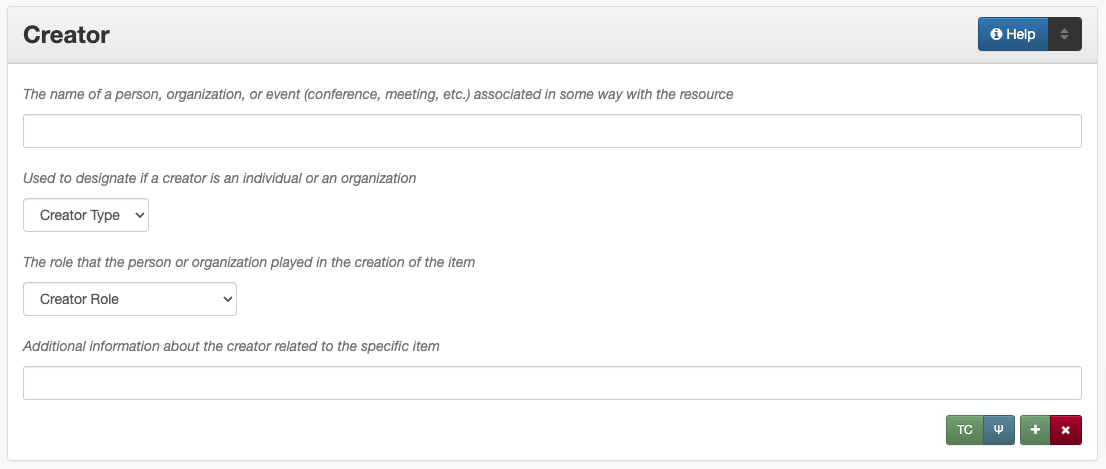
Task: Click blank space left of the TC button
Action: [x=500, y=430]
